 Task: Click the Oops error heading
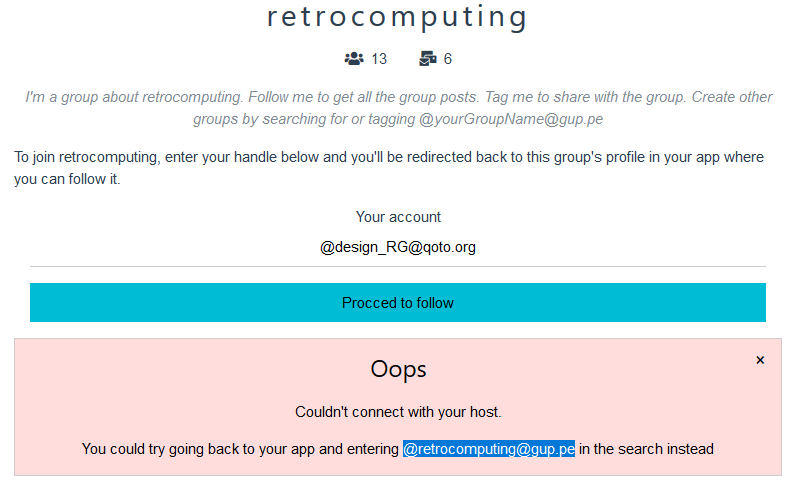click(x=398, y=369)
